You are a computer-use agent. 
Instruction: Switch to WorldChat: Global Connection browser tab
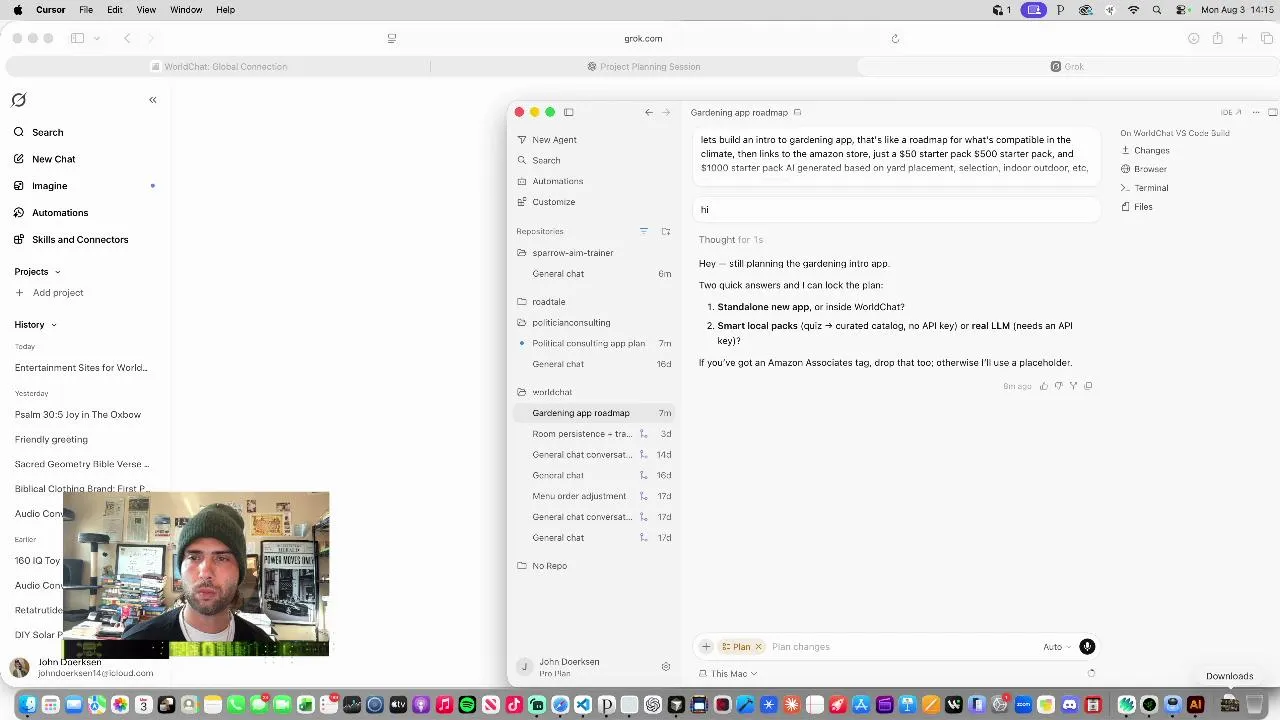point(218,67)
